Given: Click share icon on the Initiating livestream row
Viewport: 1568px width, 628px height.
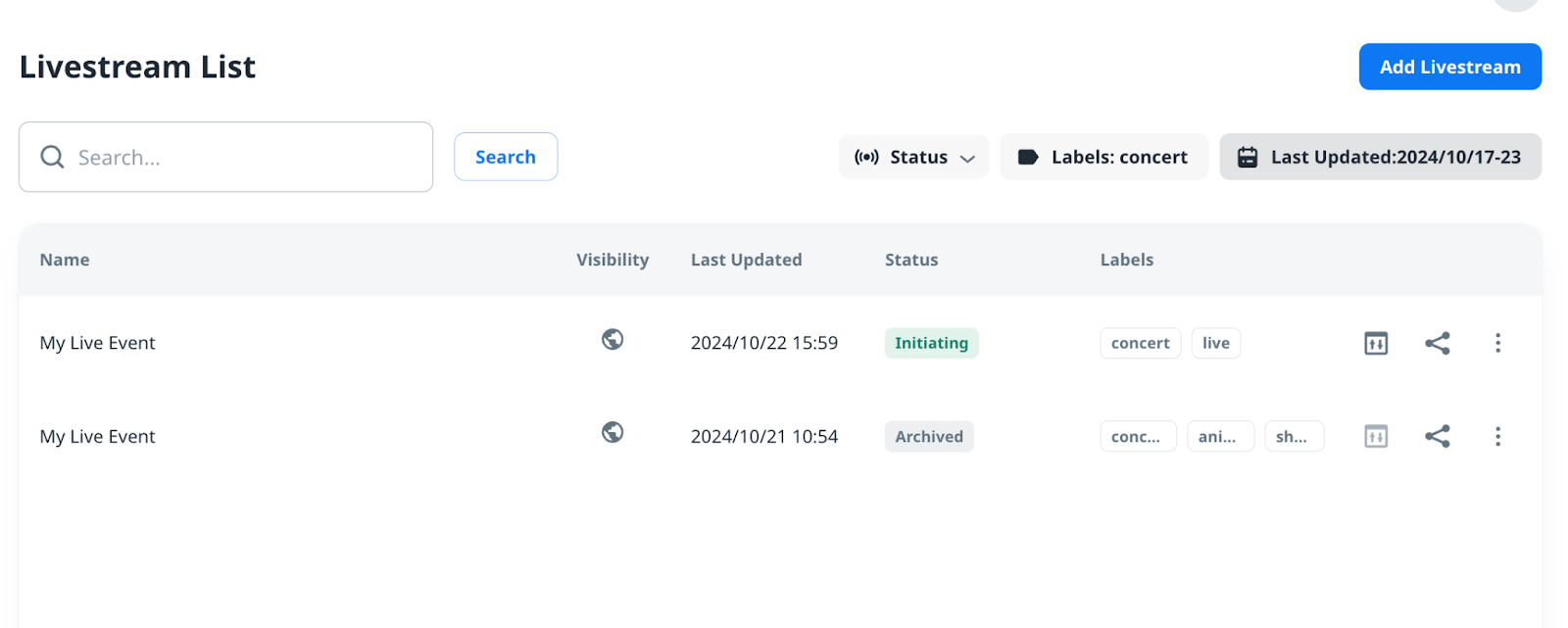Looking at the screenshot, I should click(1437, 343).
